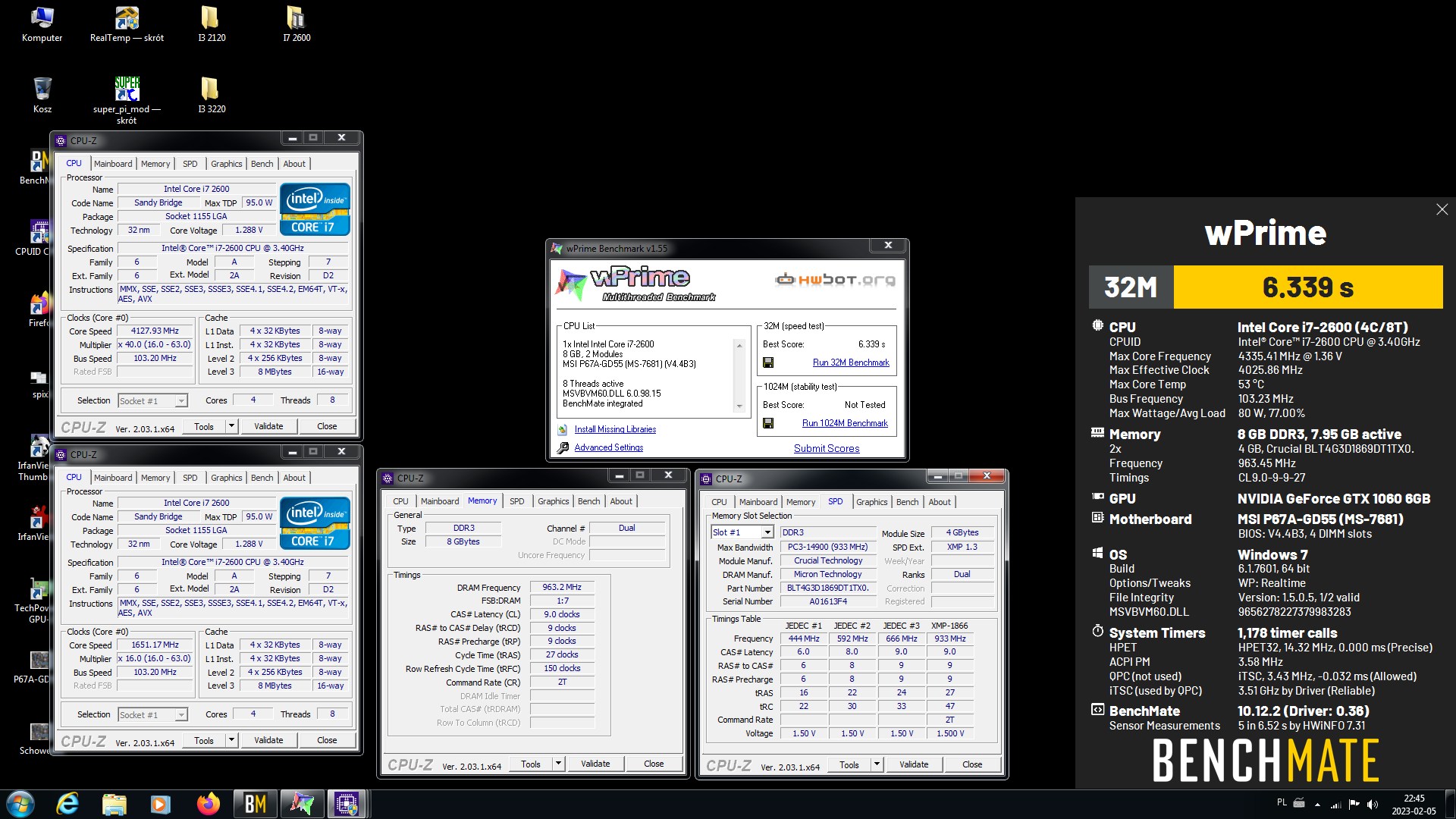
Task: Open Tools dropdown arrow in CPU-Z Memory window
Action: click(558, 764)
